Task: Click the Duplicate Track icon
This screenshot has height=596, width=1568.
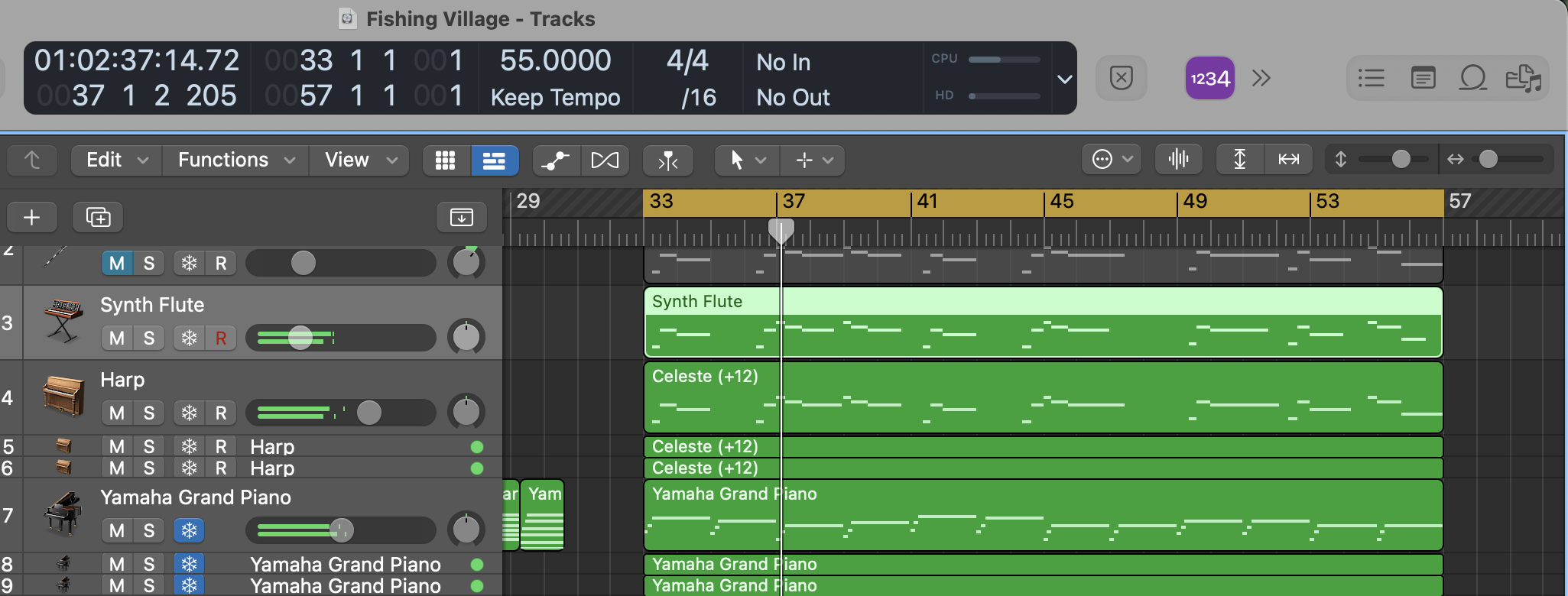Action: coord(98,218)
